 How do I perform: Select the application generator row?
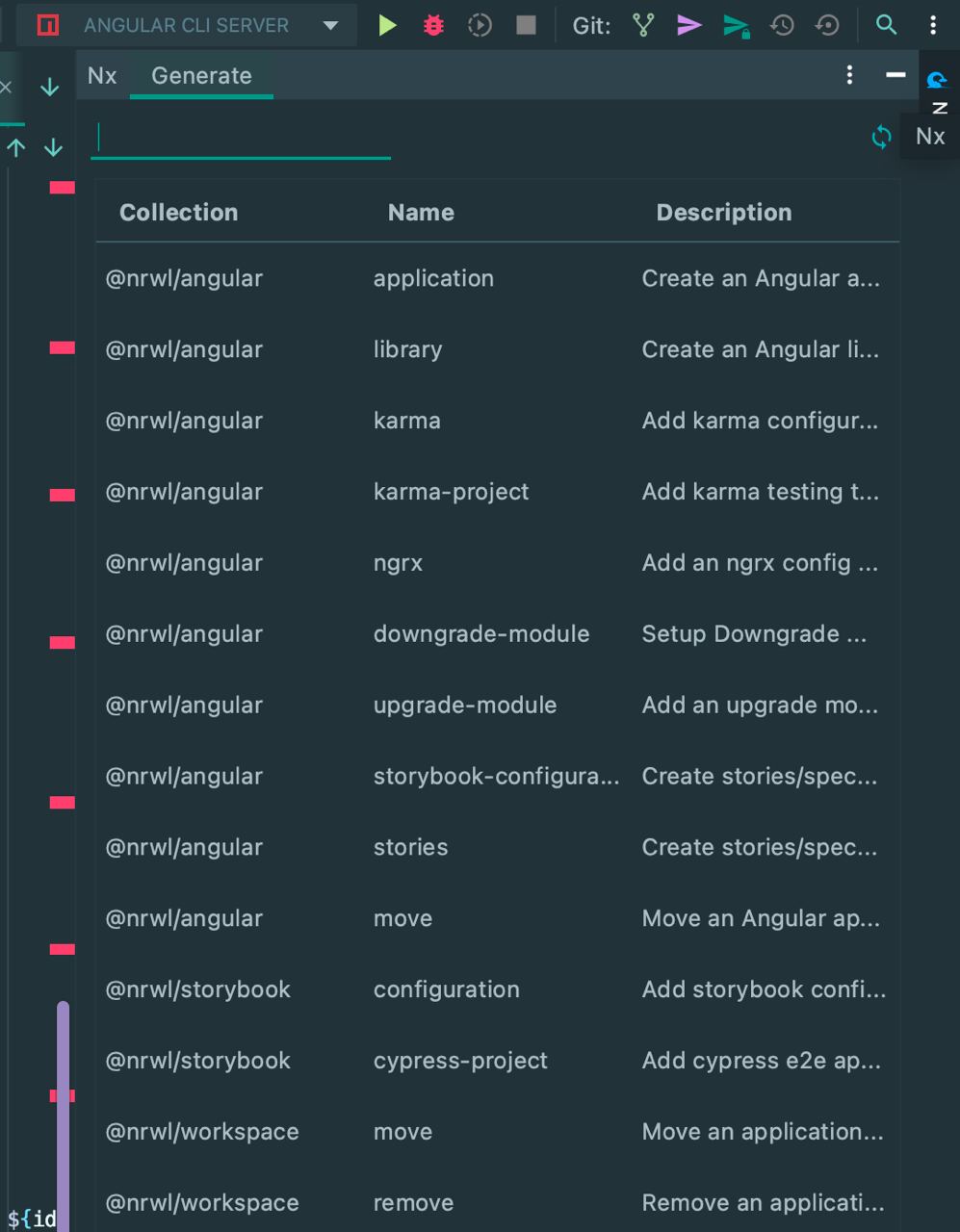coord(497,278)
